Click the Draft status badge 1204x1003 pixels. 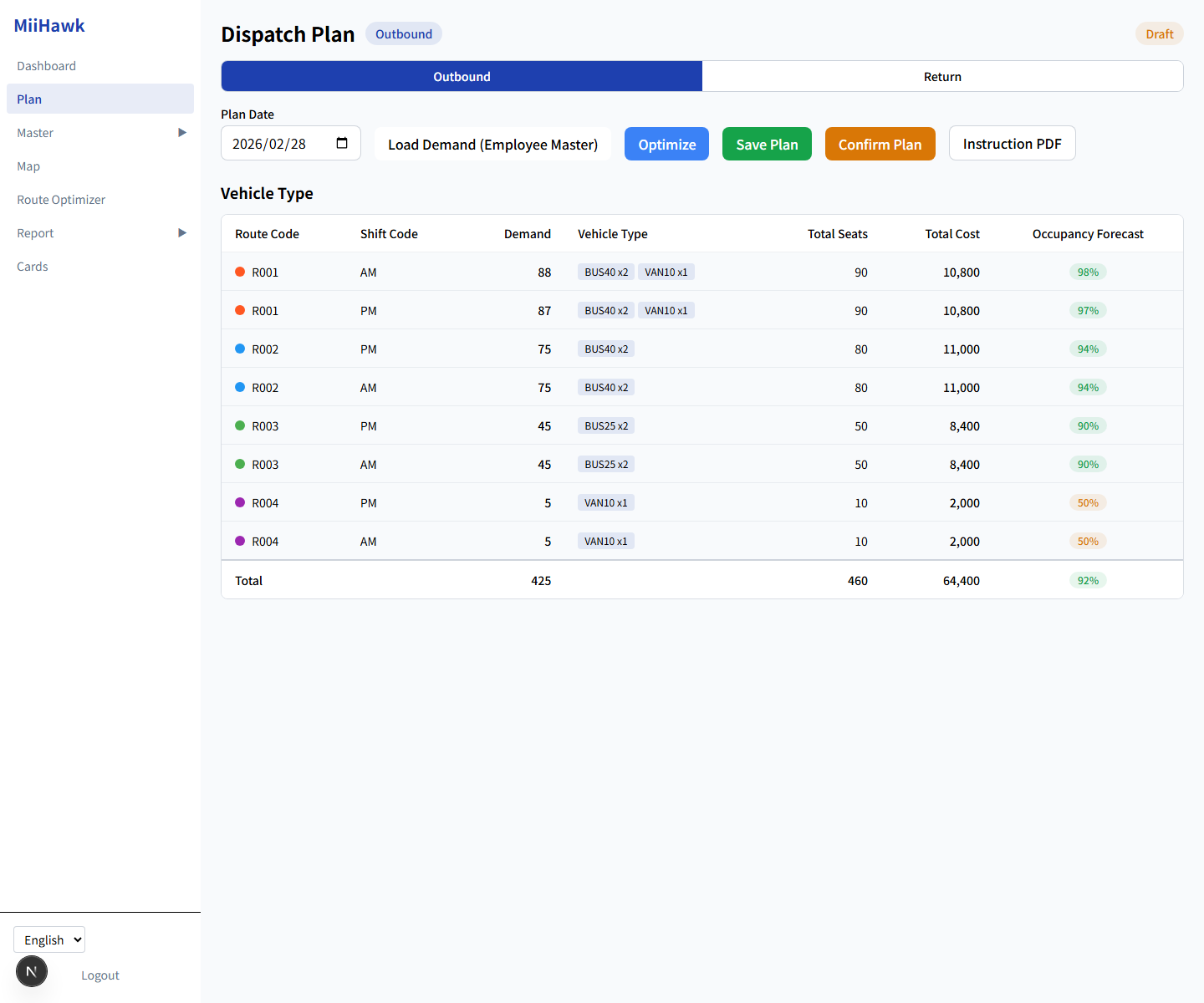pos(1159,34)
